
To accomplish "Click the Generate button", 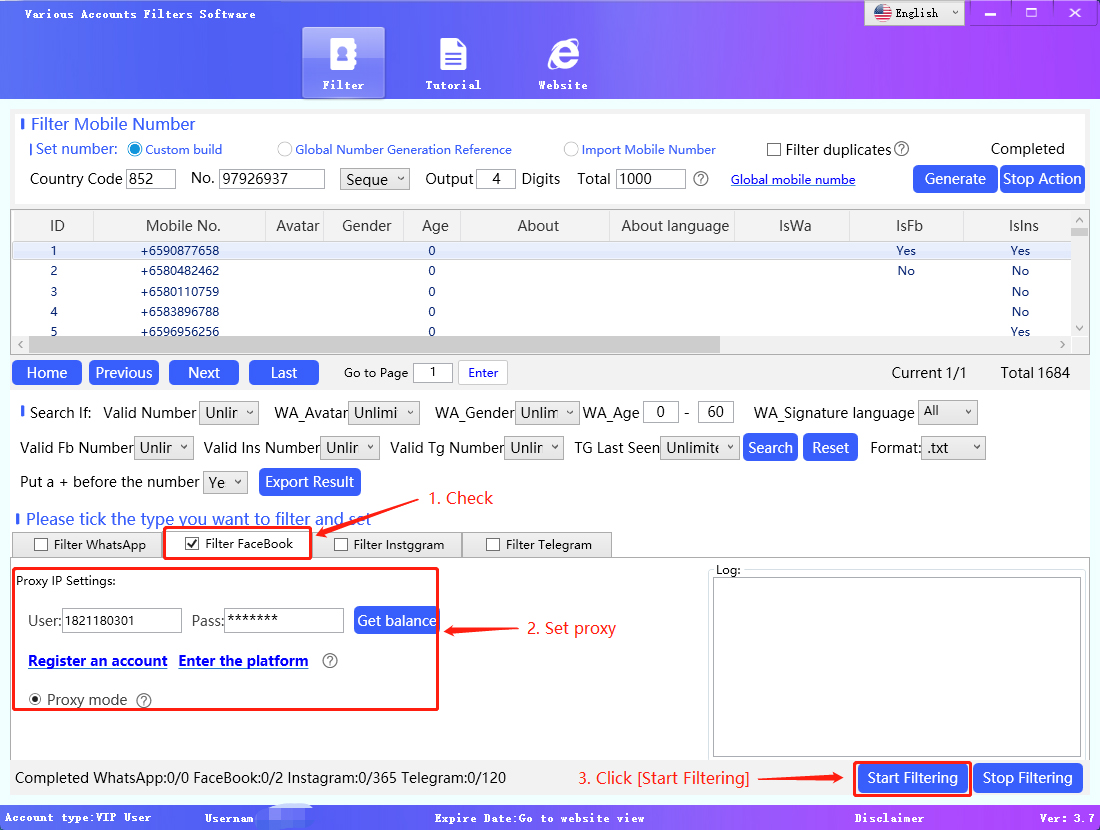I will click(x=955, y=179).
